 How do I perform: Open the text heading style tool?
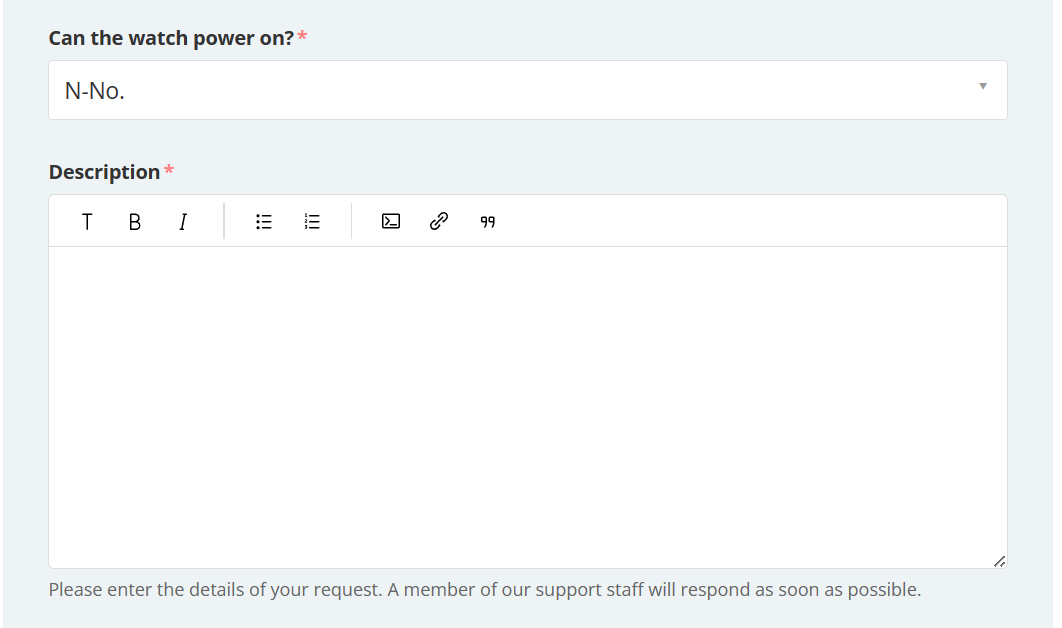pyautogui.click(x=87, y=222)
